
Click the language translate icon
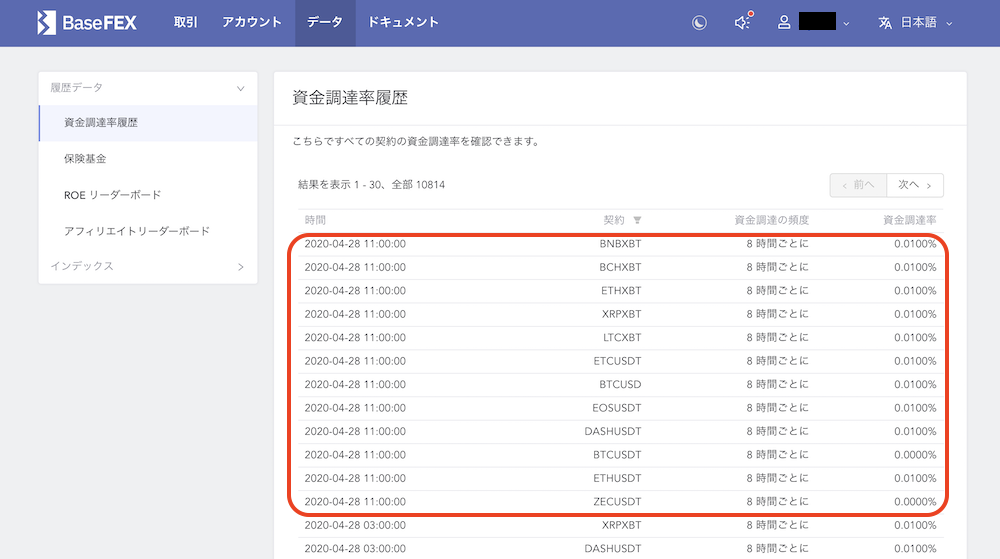pyautogui.click(x=885, y=23)
